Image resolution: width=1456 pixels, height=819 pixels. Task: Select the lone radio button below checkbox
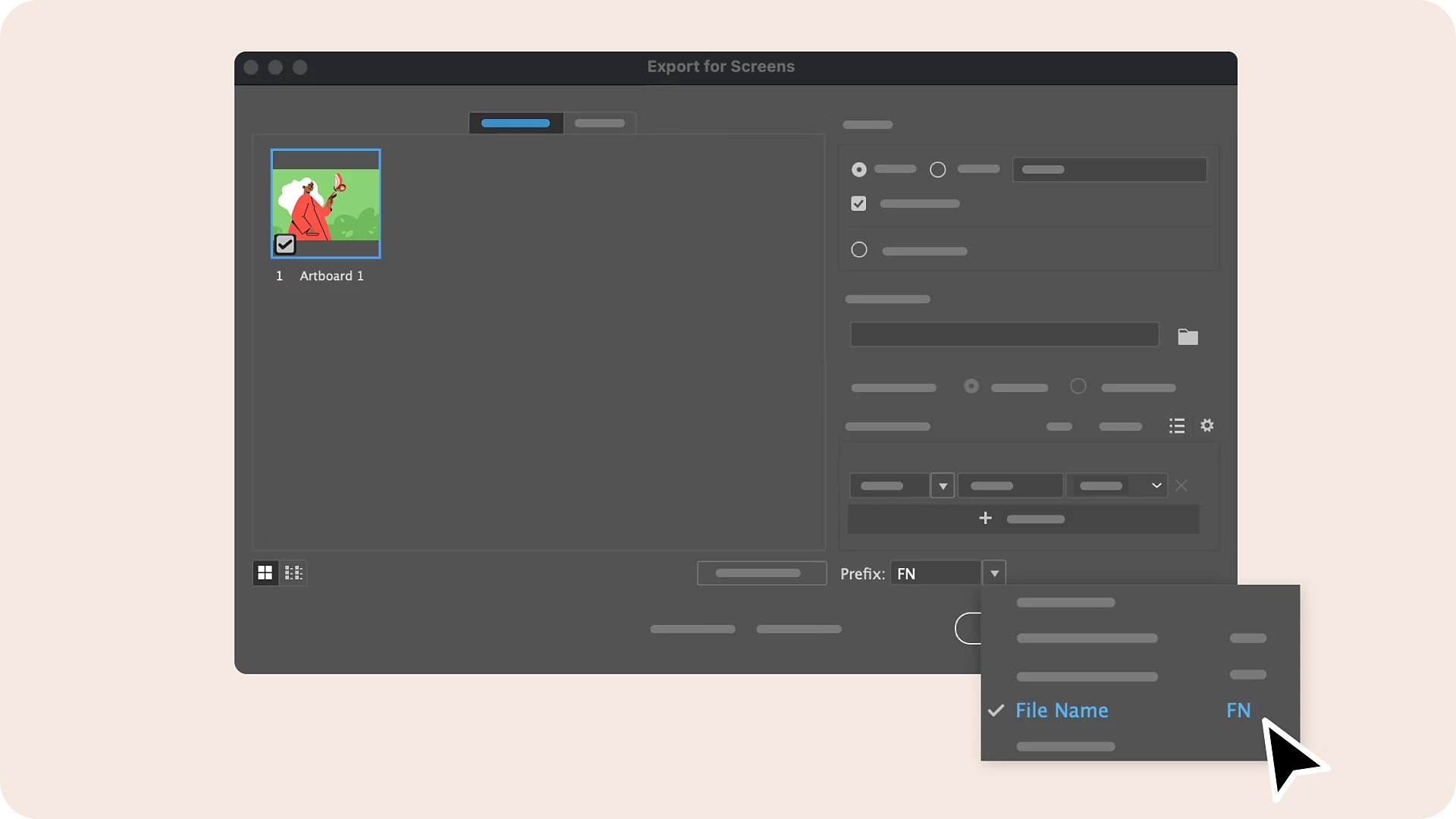click(x=858, y=249)
